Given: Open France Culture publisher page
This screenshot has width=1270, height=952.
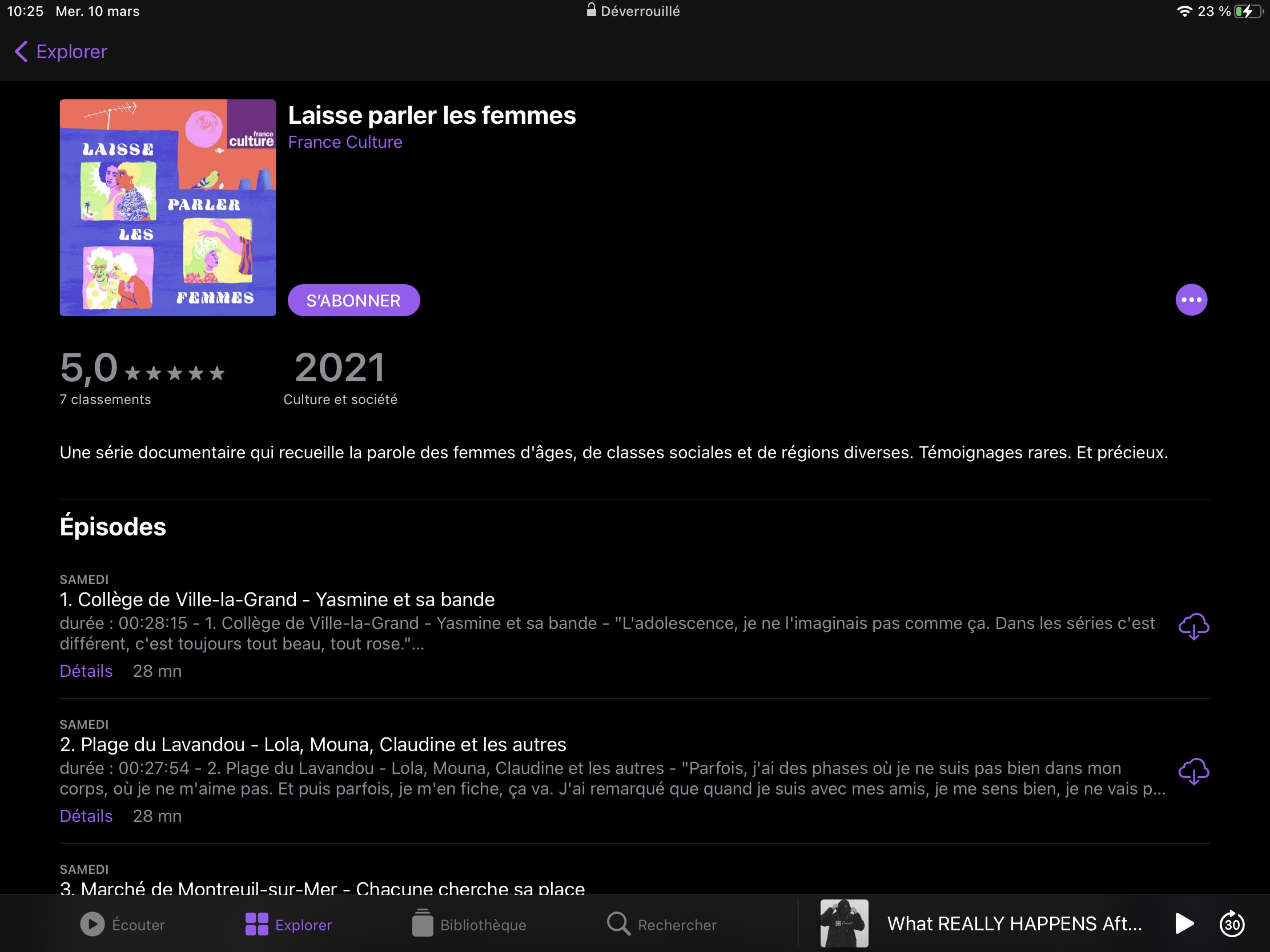Looking at the screenshot, I should 345,142.
